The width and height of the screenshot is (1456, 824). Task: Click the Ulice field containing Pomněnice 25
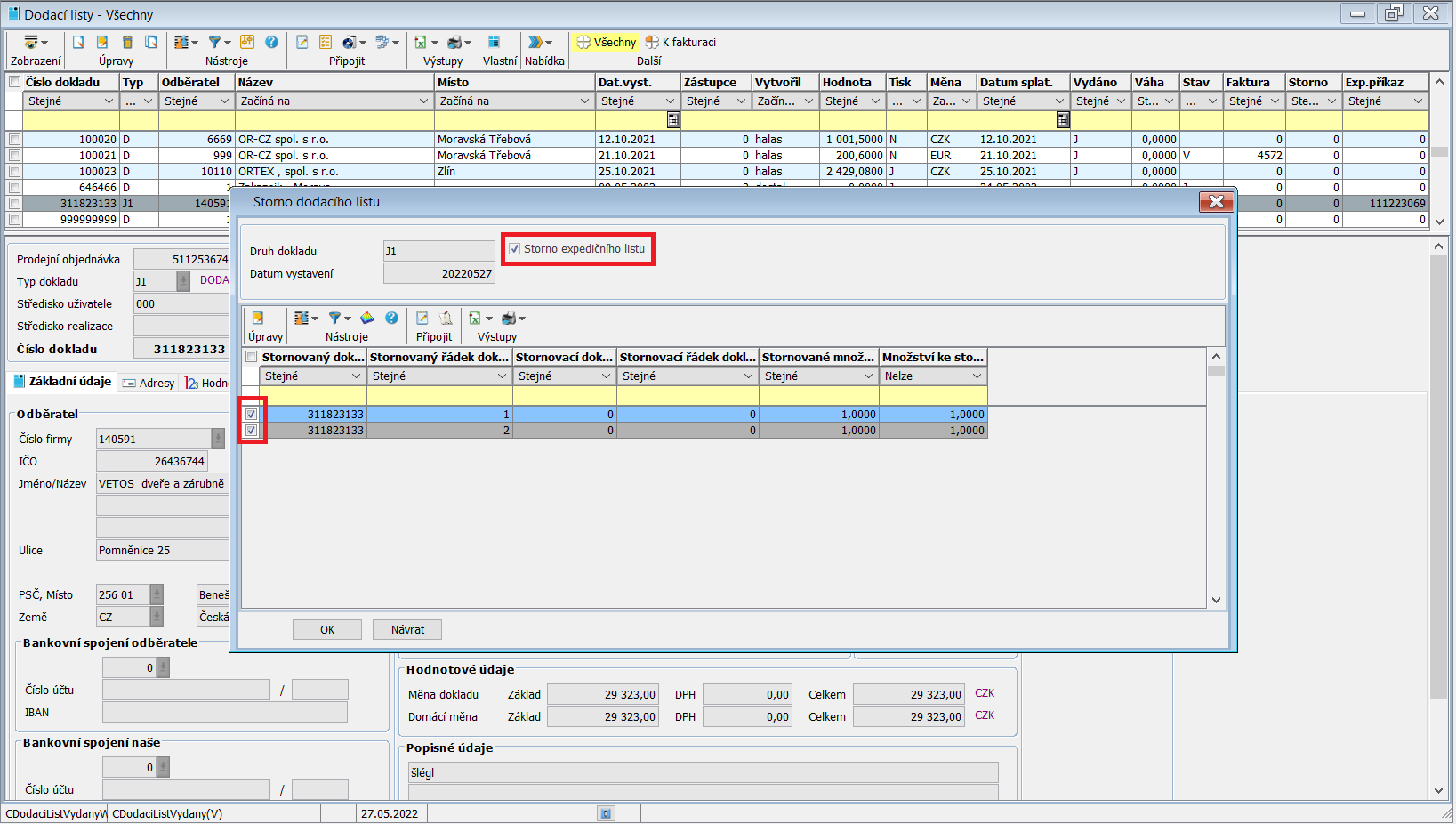click(x=162, y=551)
